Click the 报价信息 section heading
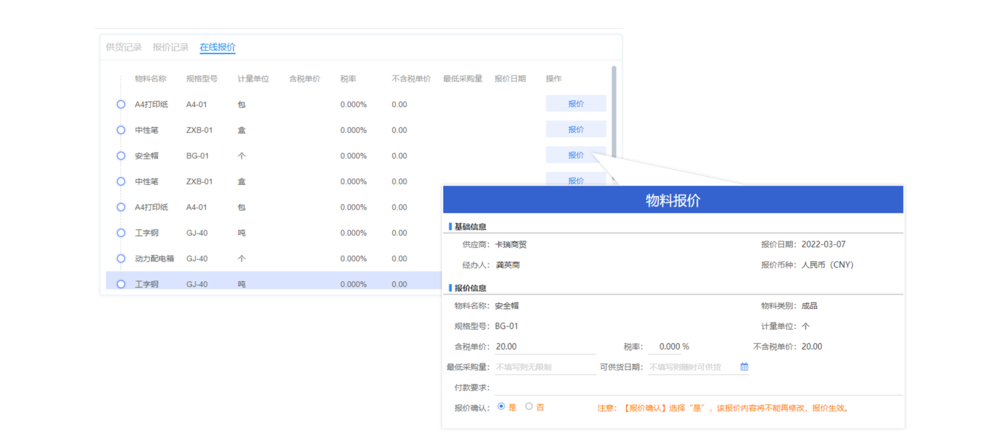 point(471,288)
